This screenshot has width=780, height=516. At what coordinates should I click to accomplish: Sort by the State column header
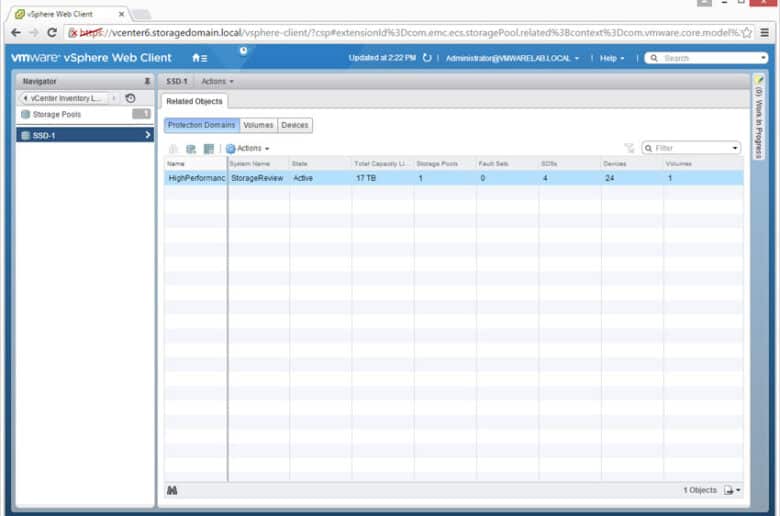click(320, 164)
